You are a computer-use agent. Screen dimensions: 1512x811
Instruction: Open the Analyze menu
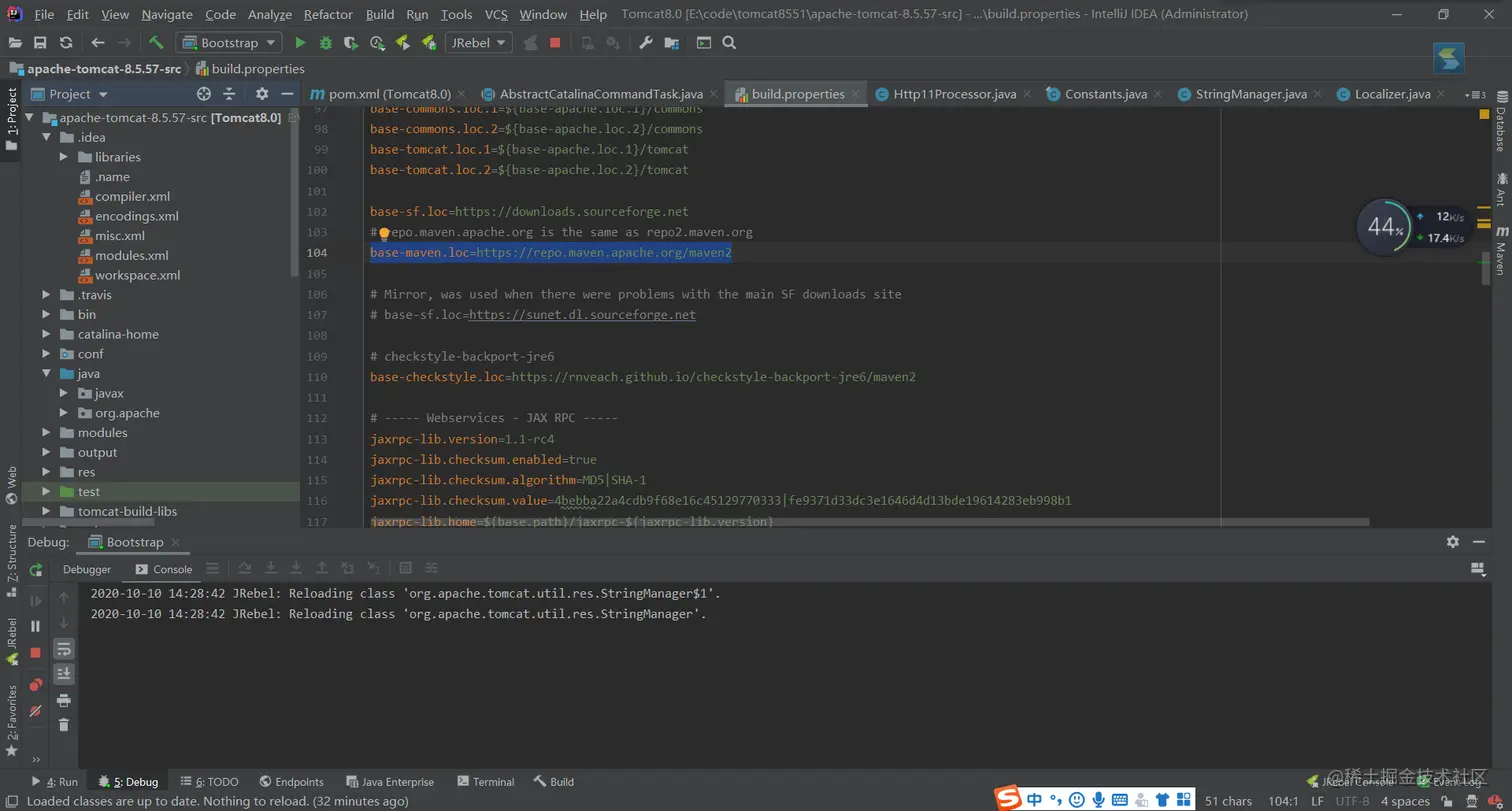click(269, 14)
